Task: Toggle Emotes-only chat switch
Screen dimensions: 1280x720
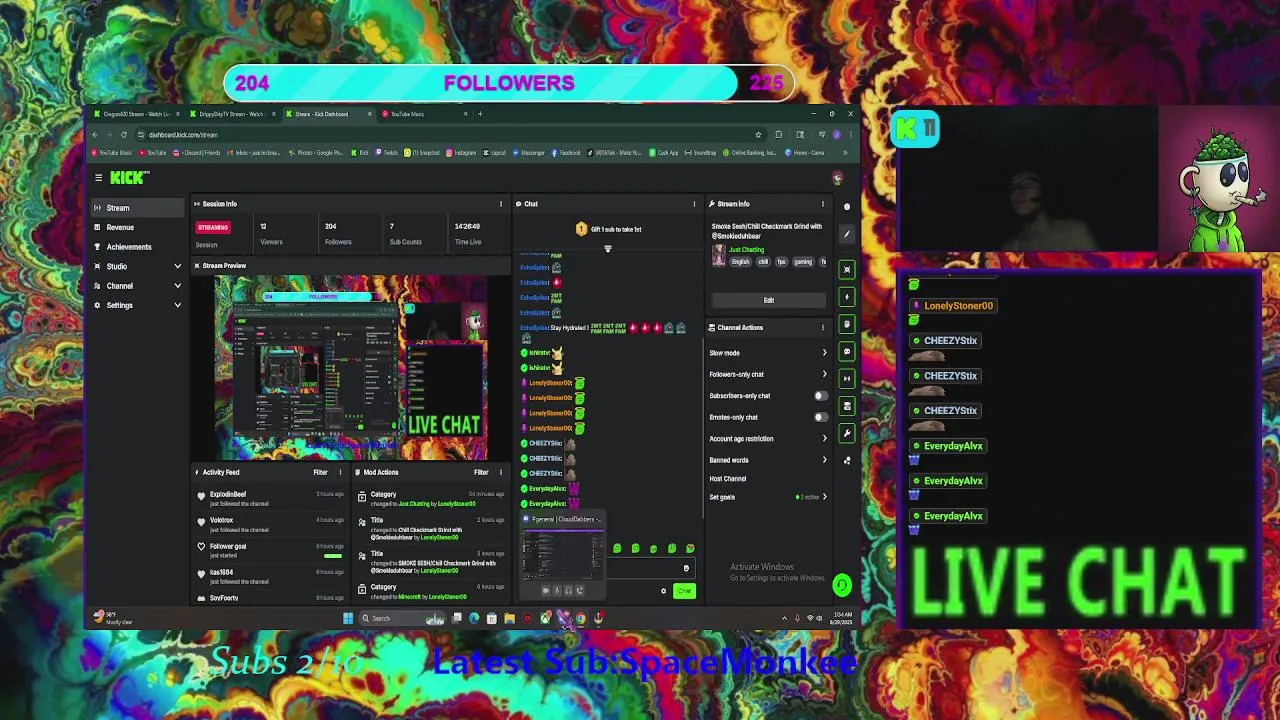Action: tap(821, 417)
